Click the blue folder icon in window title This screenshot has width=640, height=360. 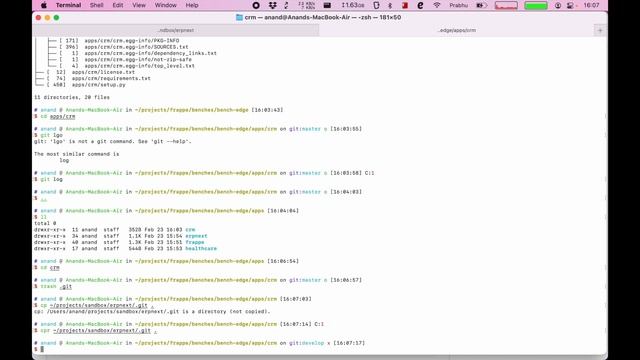click(x=239, y=18)
